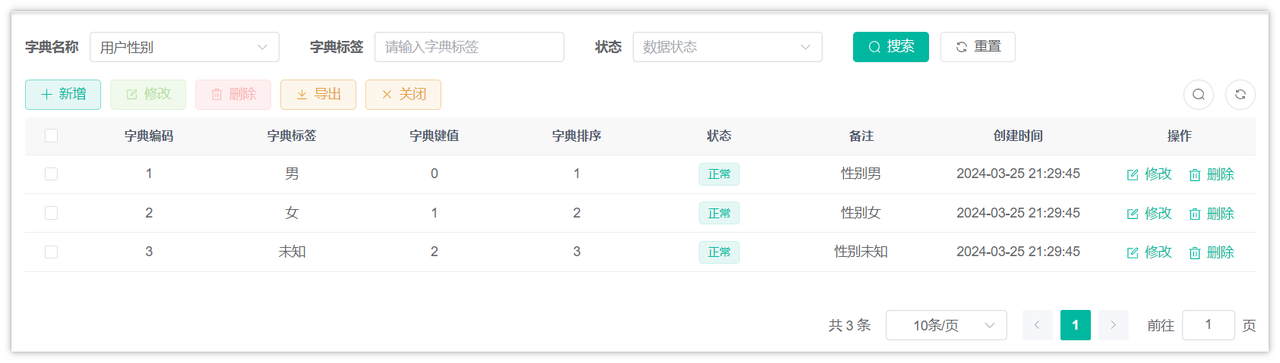This screenshot has width=1280, height=363.
Task: Click the 重置 reset button
Action: pos(978,47)
